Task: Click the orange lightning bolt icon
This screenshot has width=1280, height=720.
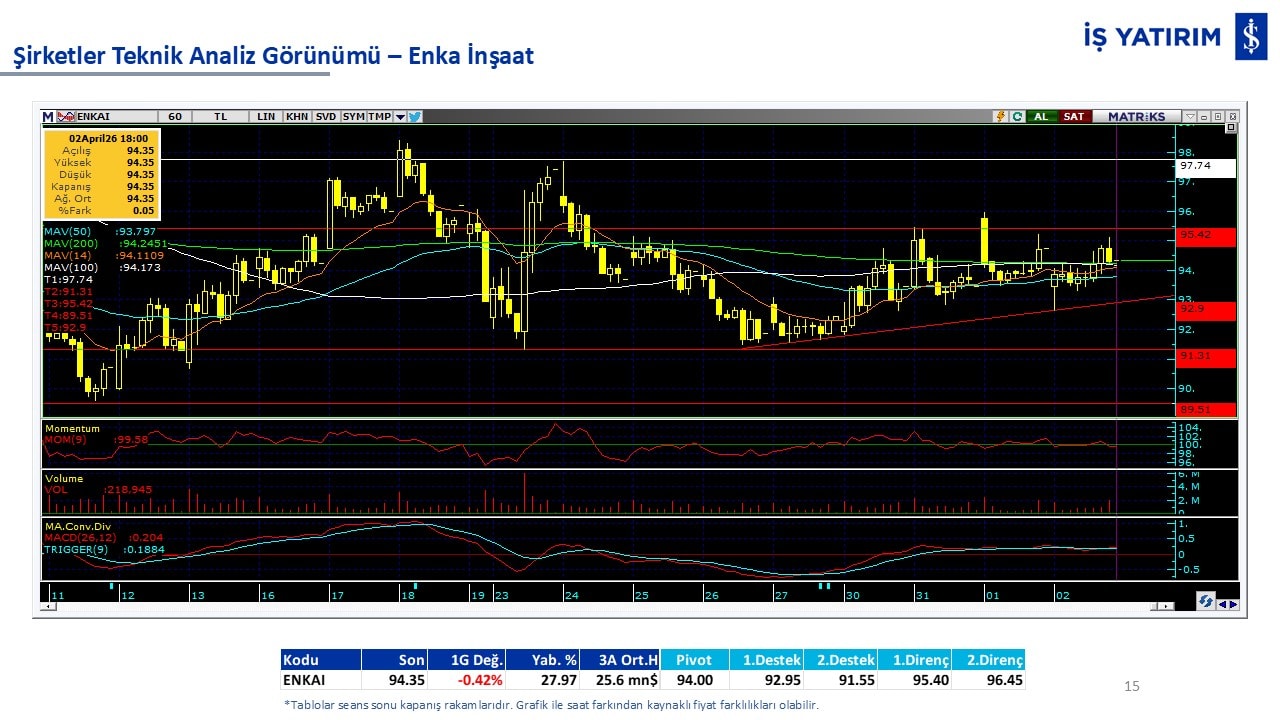Action: tap(999, 116)
